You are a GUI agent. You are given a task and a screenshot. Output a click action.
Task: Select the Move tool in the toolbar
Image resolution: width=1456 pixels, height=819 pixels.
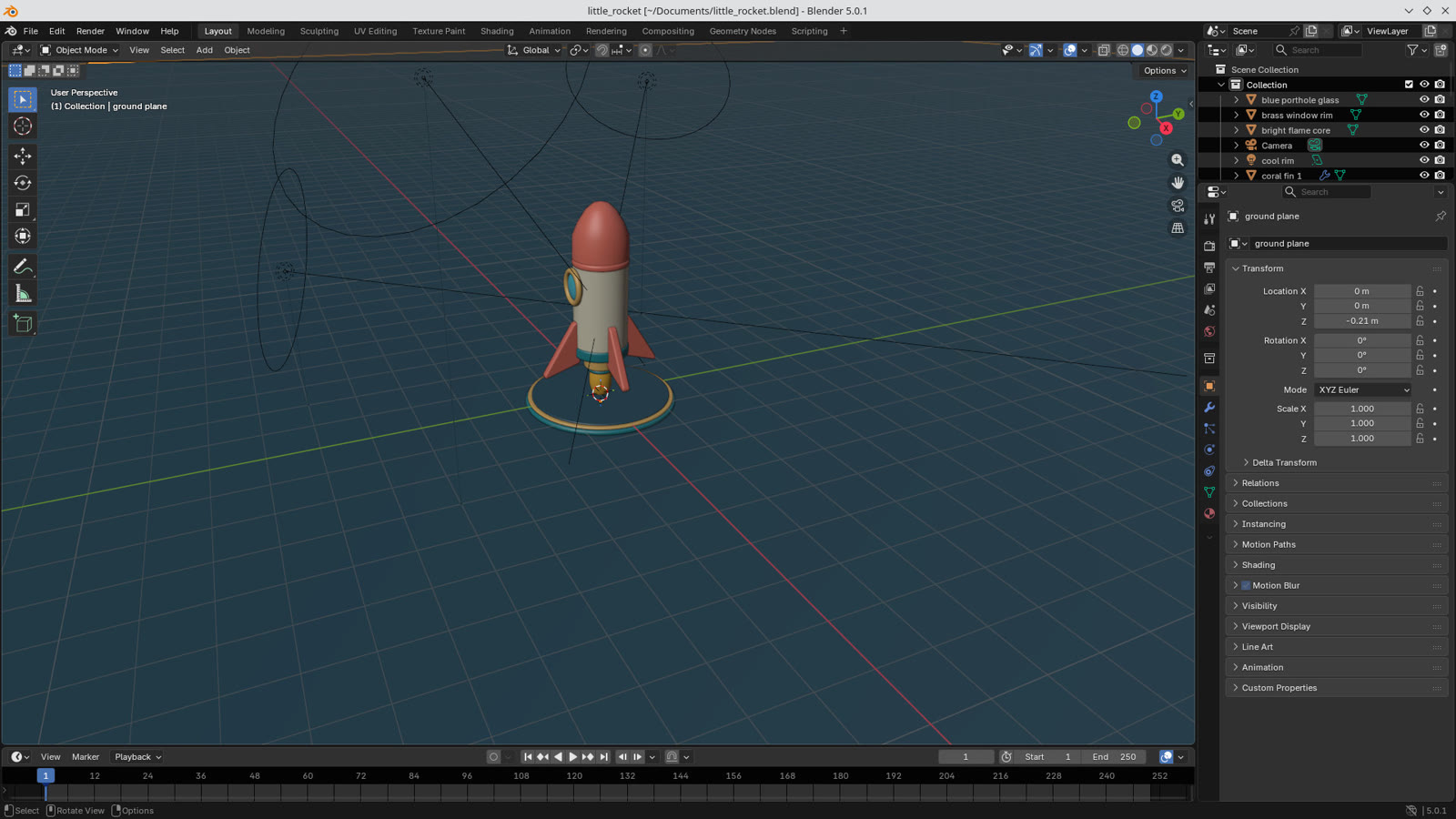23,157
